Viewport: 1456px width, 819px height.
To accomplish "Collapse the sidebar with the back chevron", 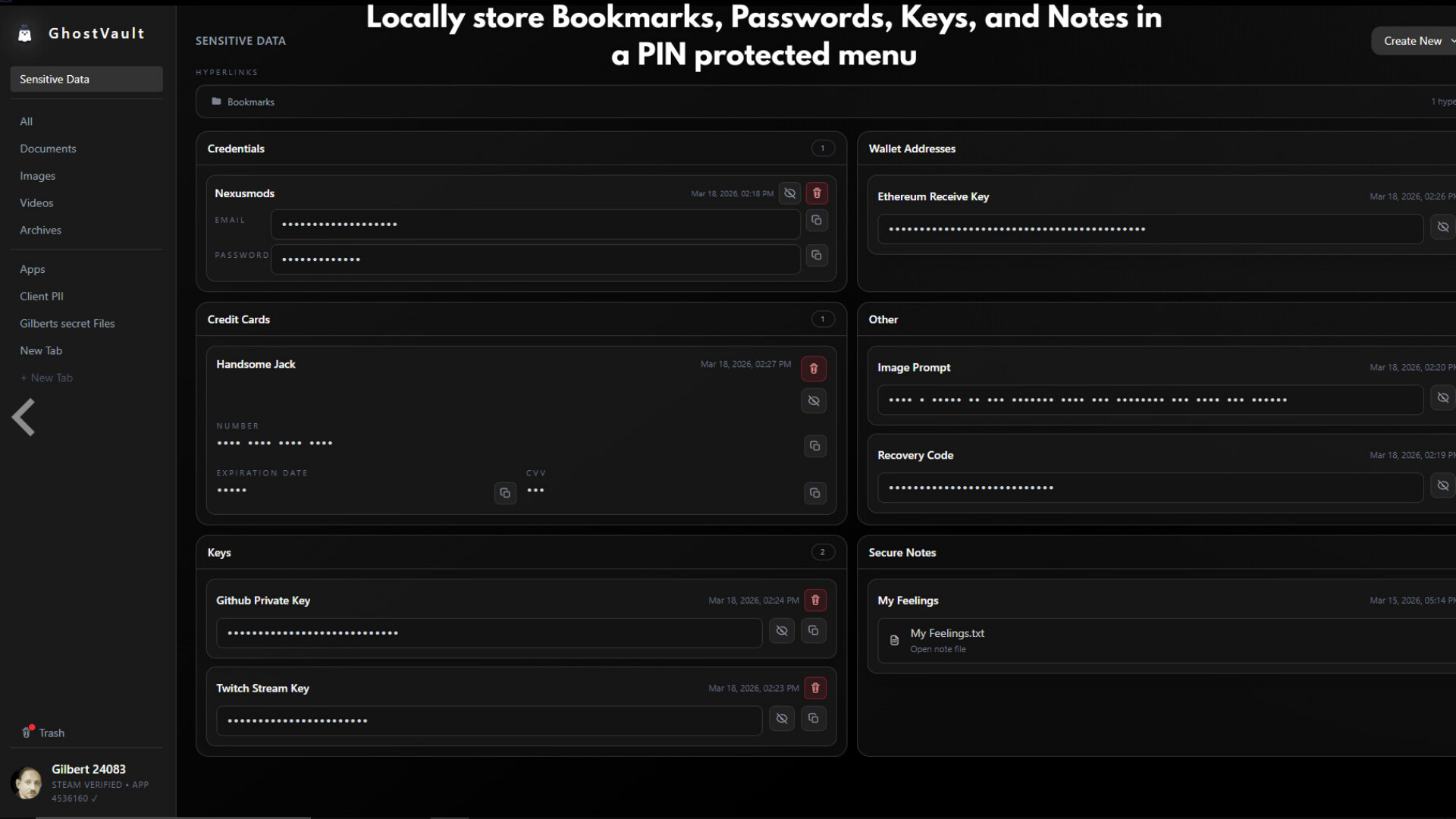I will 24,417.
